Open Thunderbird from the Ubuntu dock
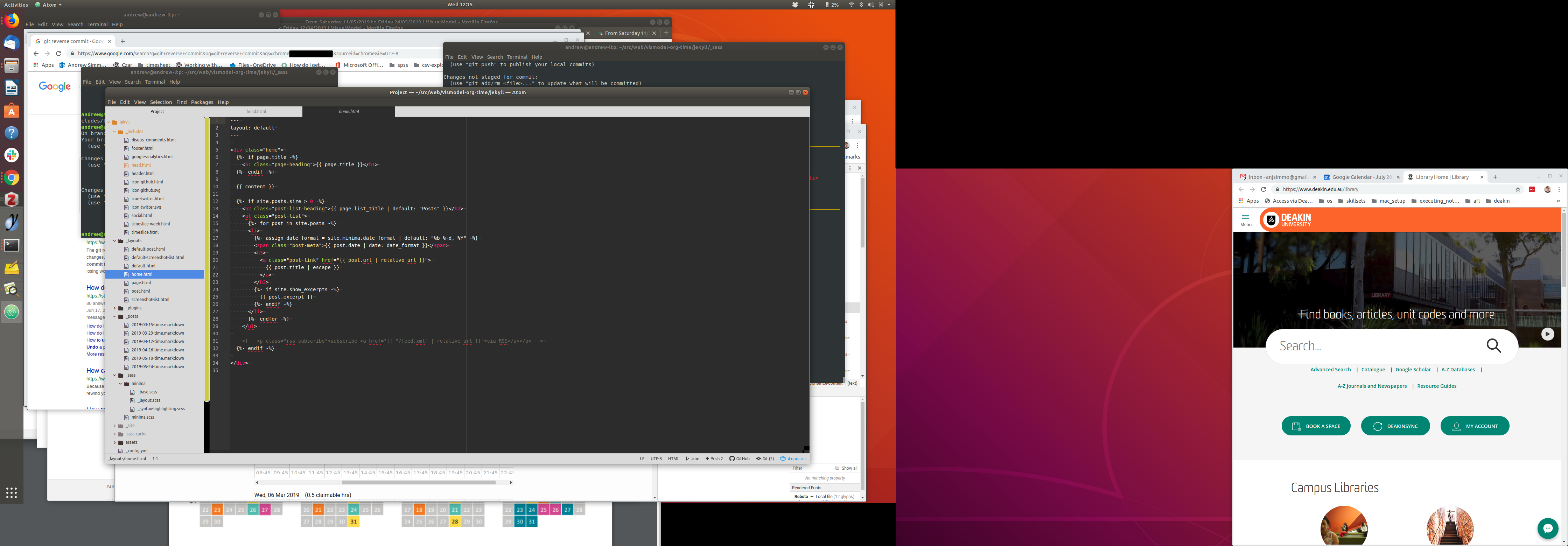The image size is (1568, 546). [12, 43]
